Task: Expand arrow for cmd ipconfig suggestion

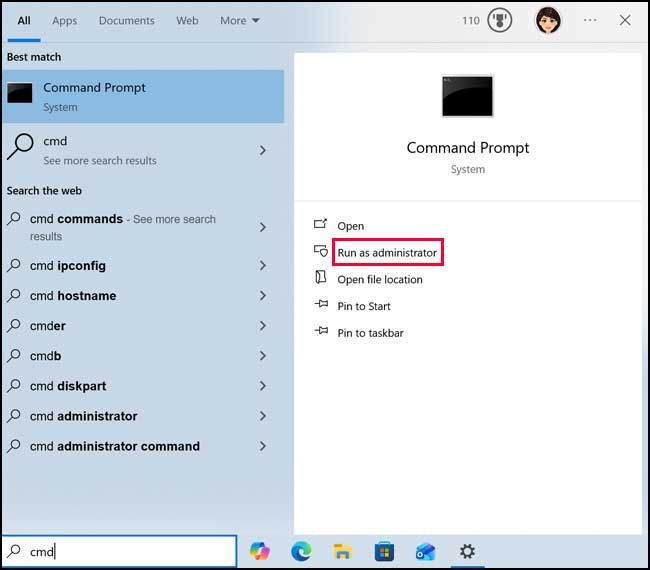Action: coord(262,265)
